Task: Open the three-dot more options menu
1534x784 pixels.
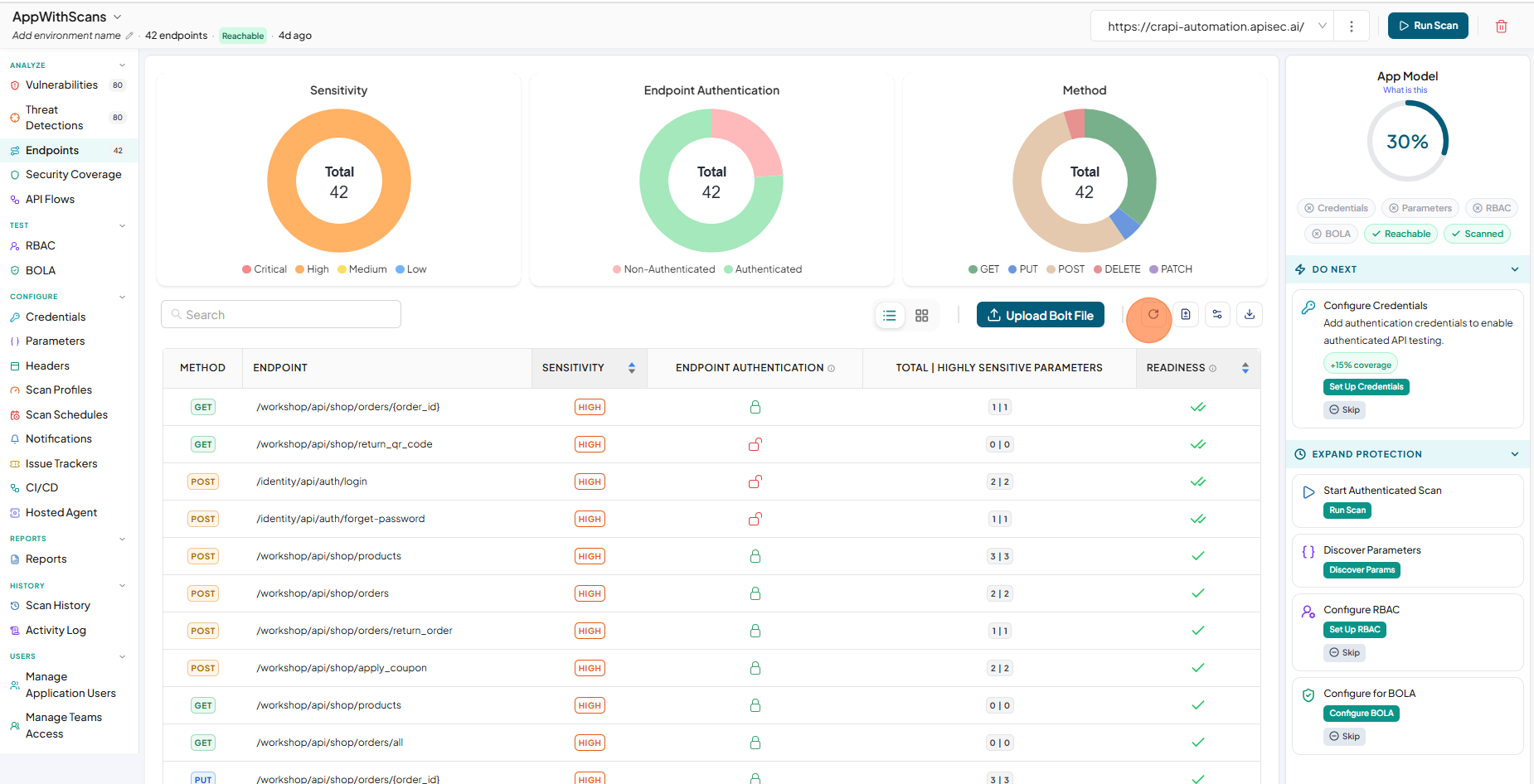Action: pos(1352,27)
